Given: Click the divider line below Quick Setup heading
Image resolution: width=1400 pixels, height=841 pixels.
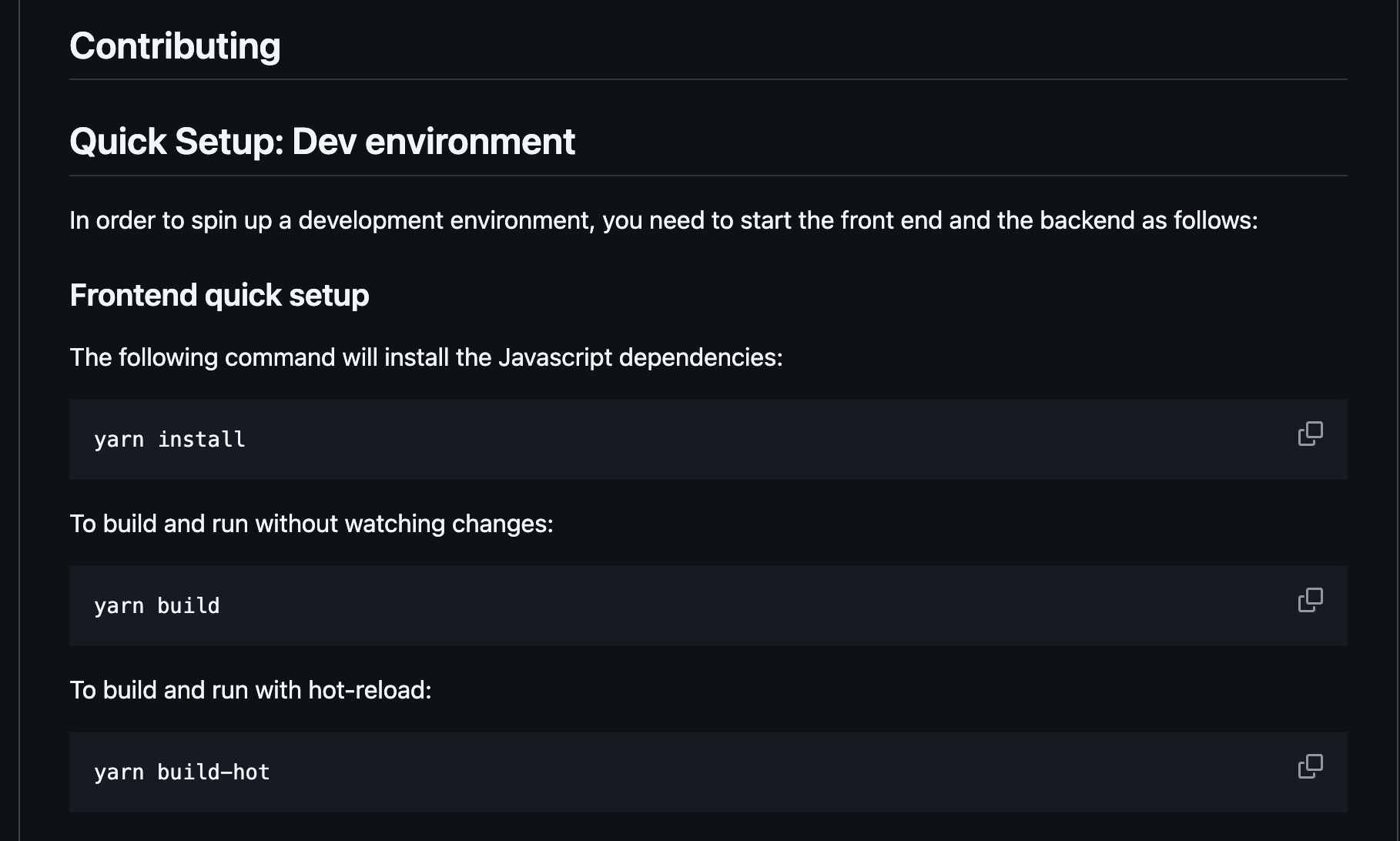Looking at the screenshot, I should coord(708,176).
